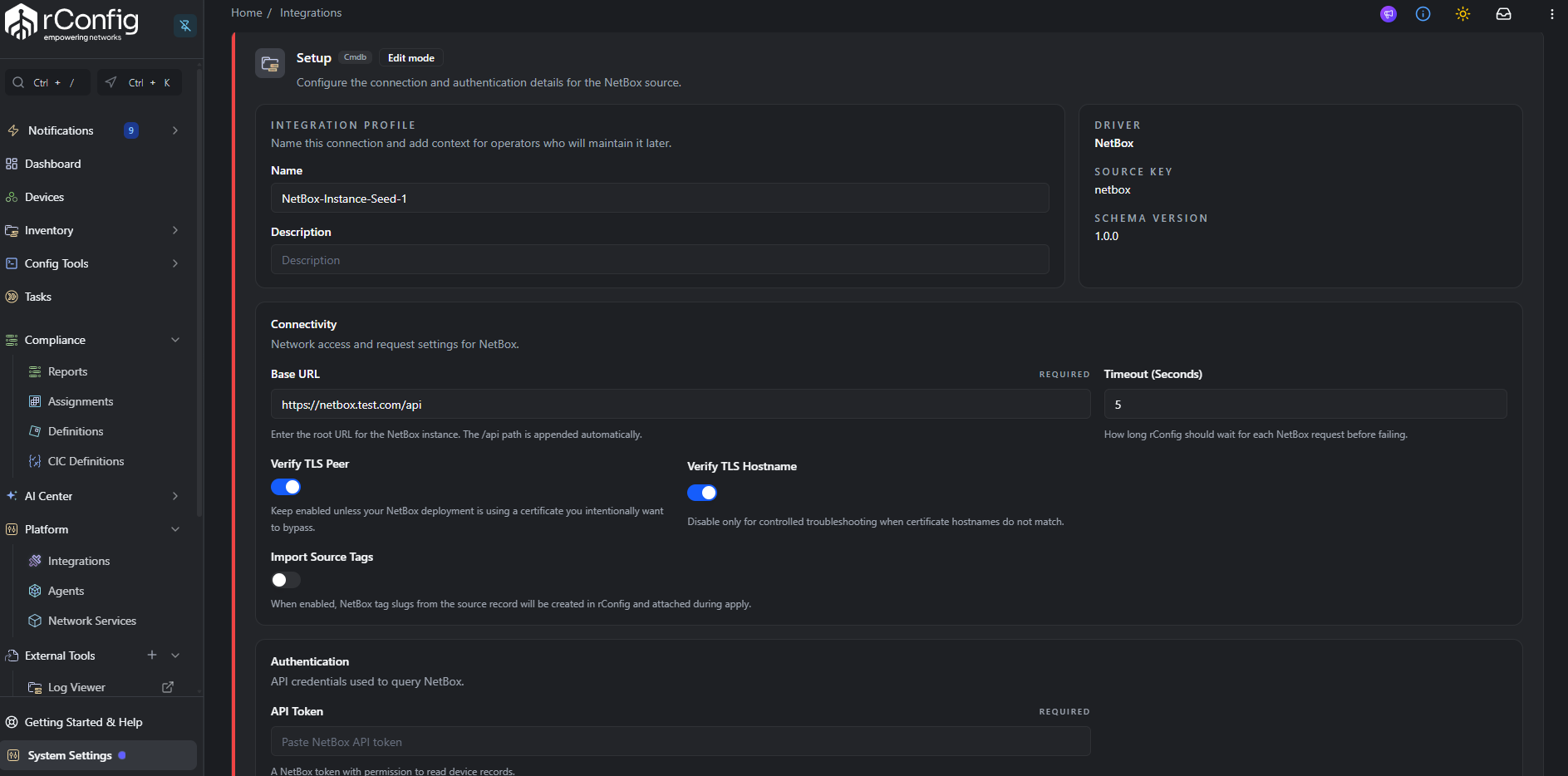Viewport: 1568px width, 776px height.
Task: Collapse External Tools chevron
Action: point(175,656)
